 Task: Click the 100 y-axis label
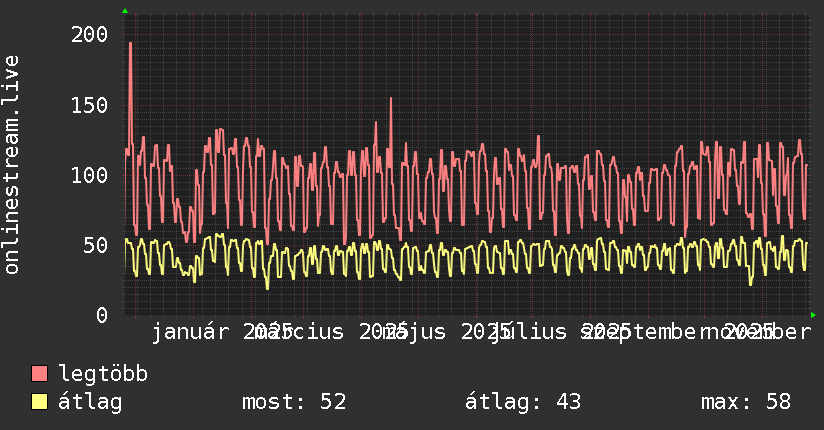(x=89, y=175)
